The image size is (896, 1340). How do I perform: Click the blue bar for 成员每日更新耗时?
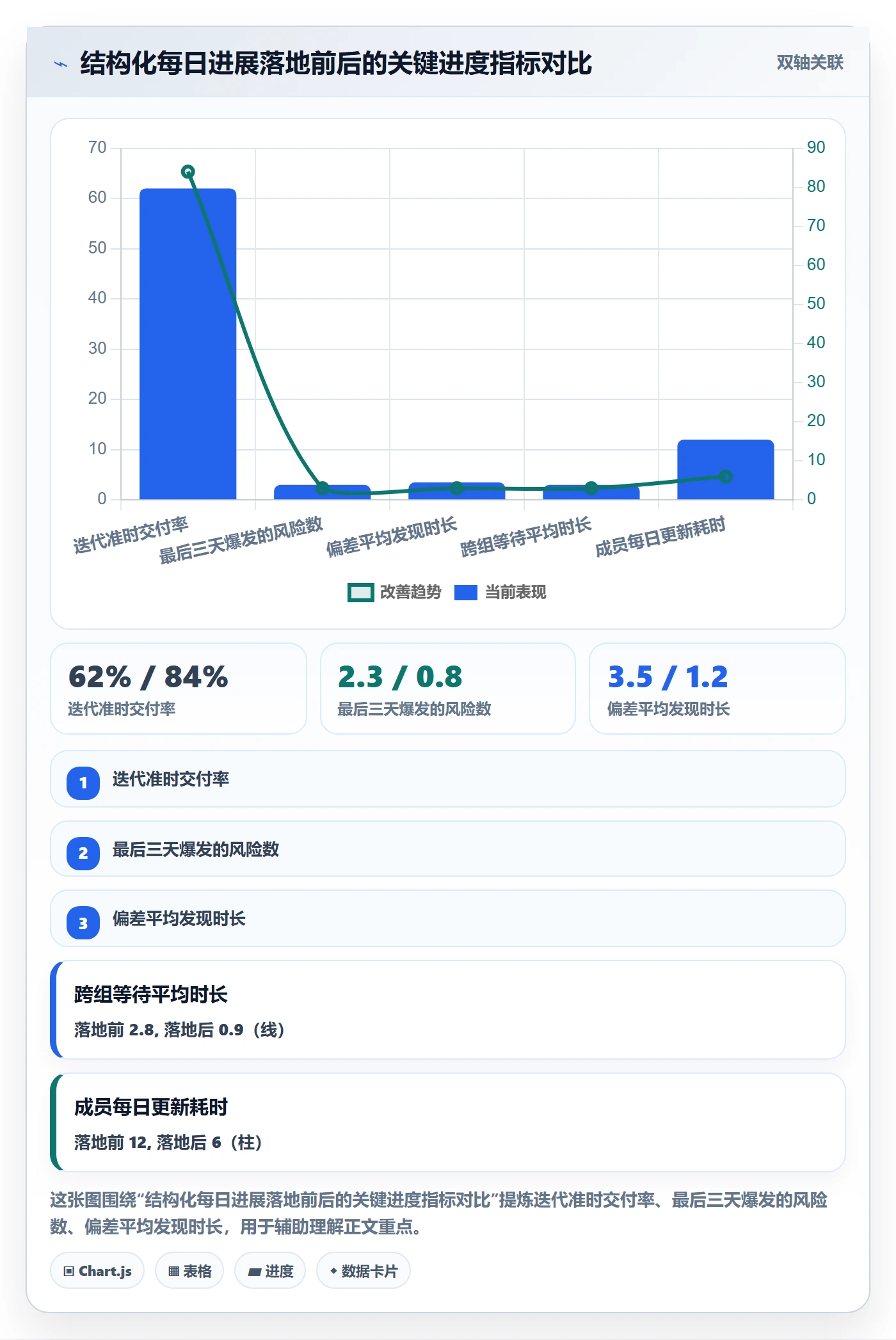pyautogui.click(x=725, y=469)
